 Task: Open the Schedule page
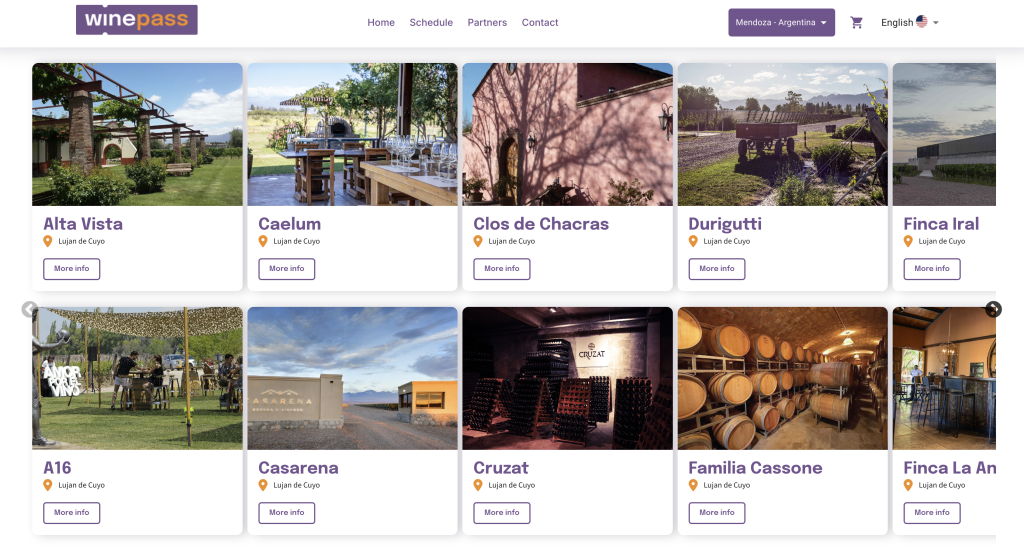[431, 22]
